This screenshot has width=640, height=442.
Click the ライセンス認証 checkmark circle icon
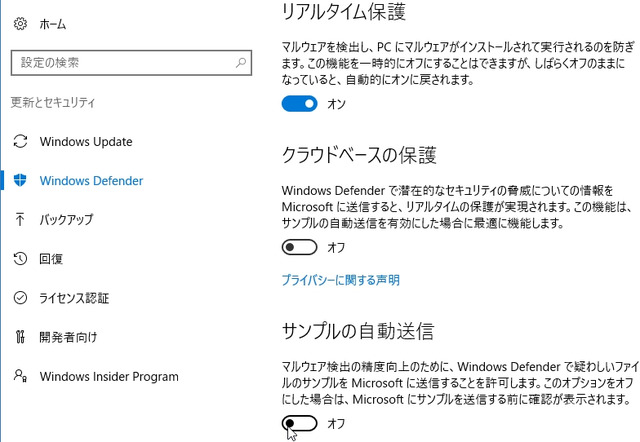(x=20, y=298)
